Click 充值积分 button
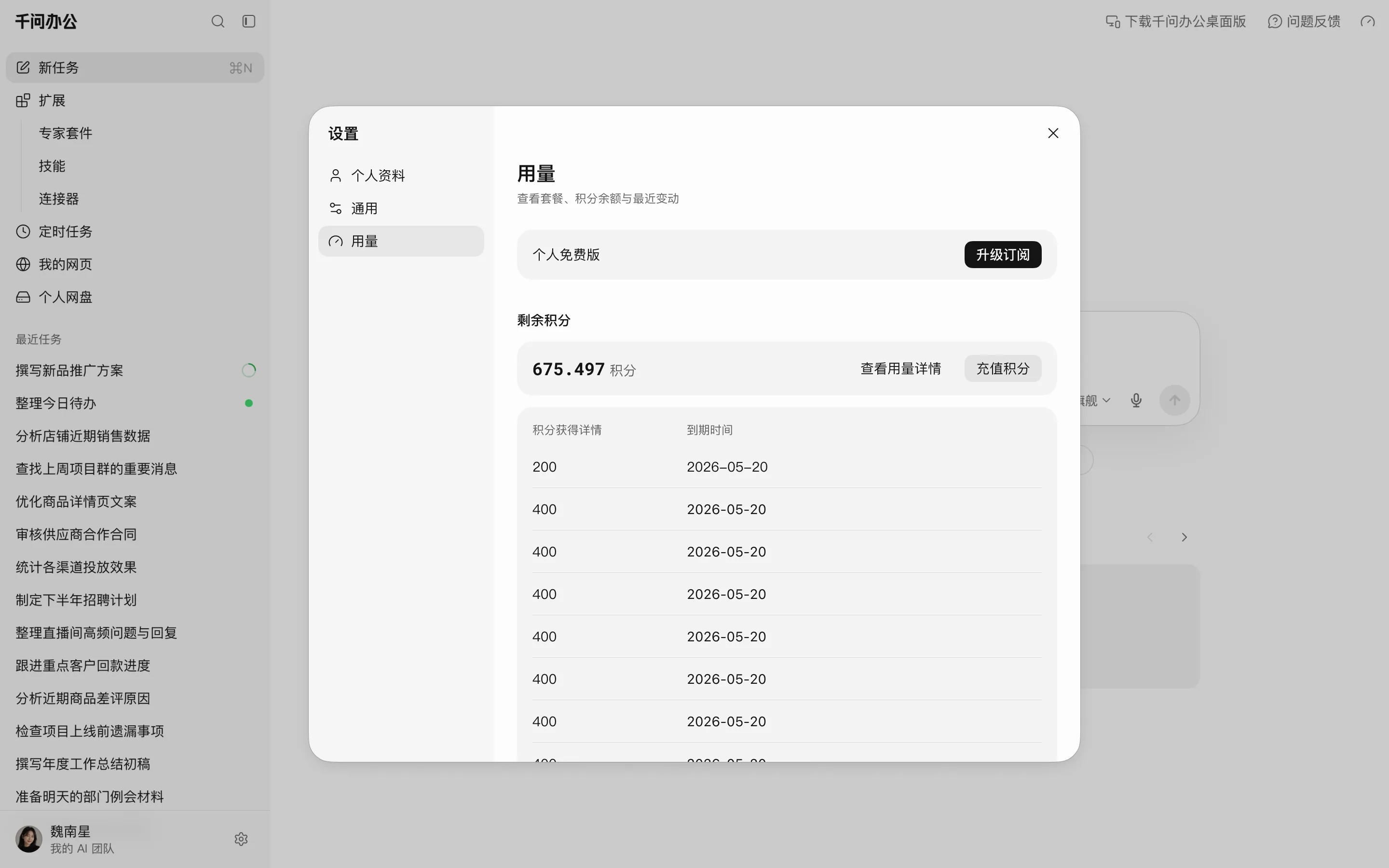1389x868 pixels. pos(1003,368)
